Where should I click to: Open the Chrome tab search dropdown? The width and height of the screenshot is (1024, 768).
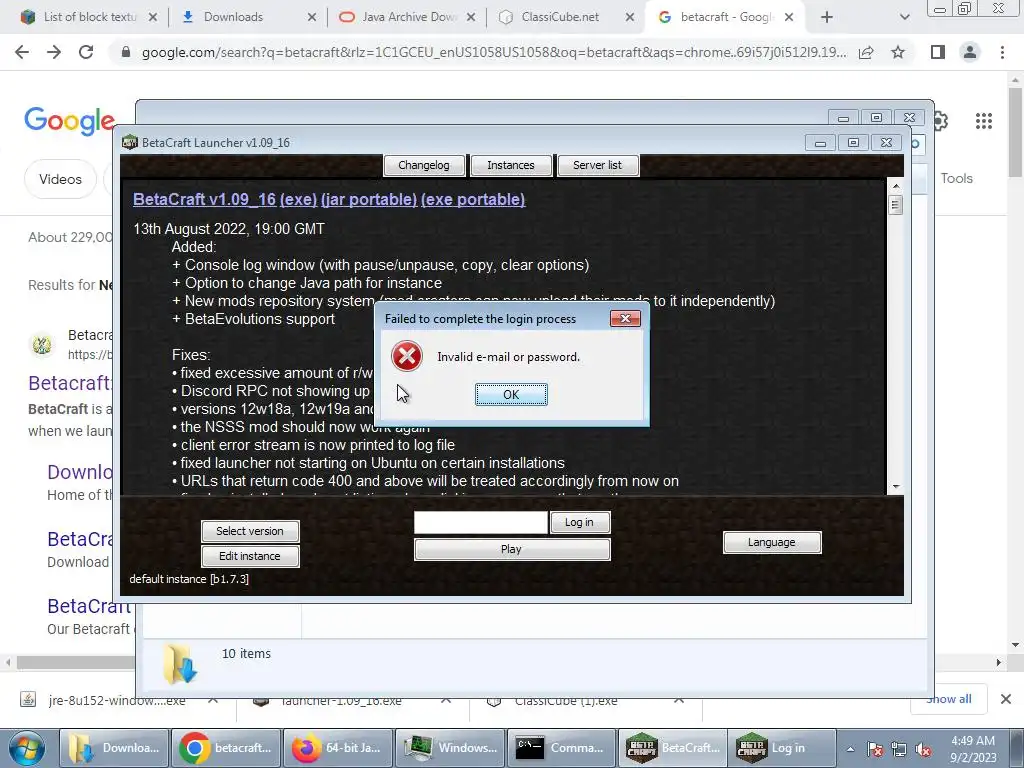[904, 18]
